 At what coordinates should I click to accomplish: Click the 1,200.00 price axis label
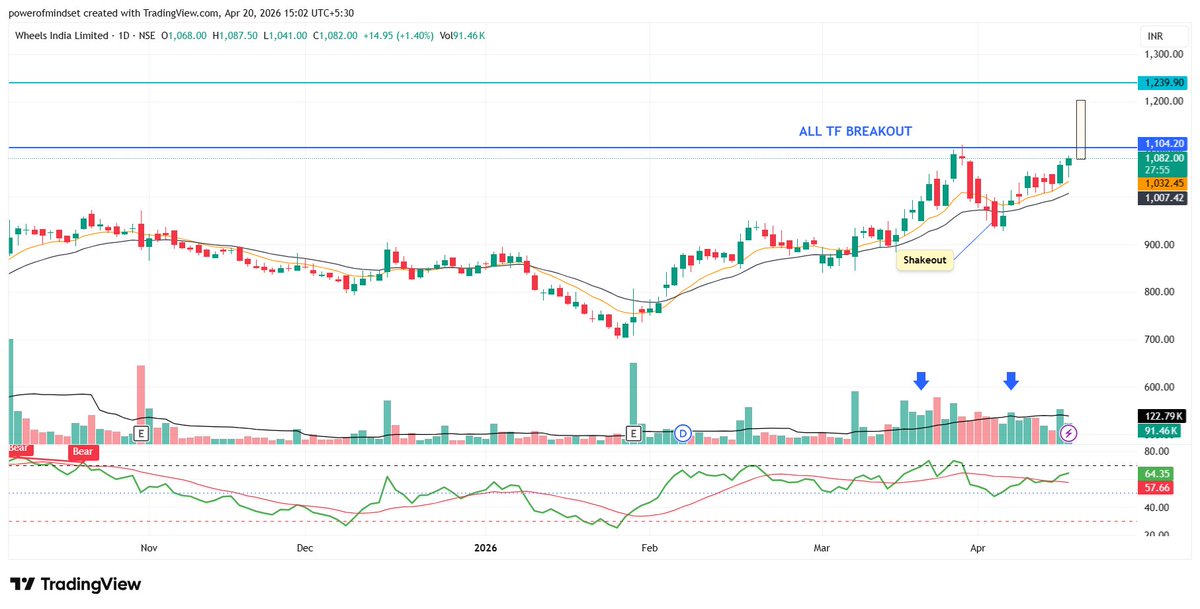click(x=1163, y=102)
